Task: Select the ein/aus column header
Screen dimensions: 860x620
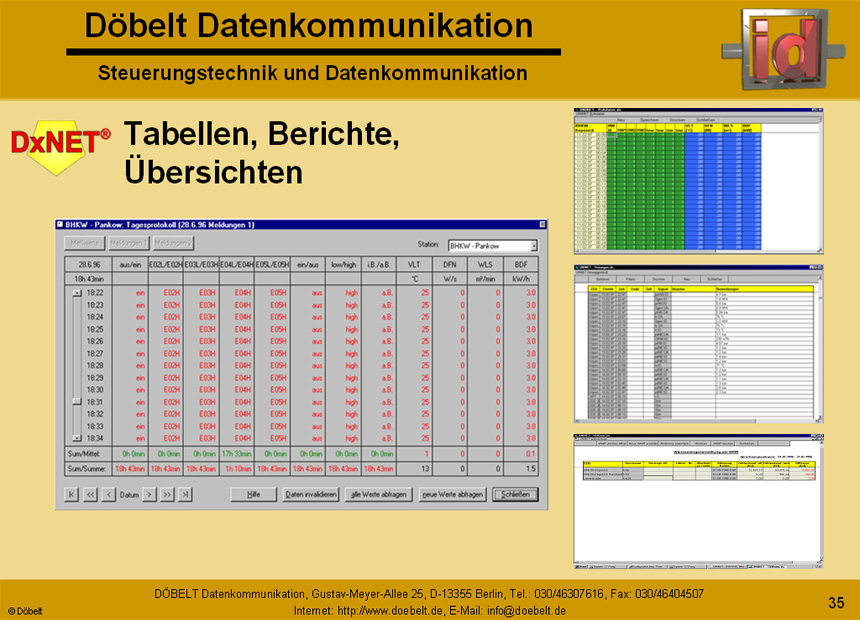Action: 308,264
